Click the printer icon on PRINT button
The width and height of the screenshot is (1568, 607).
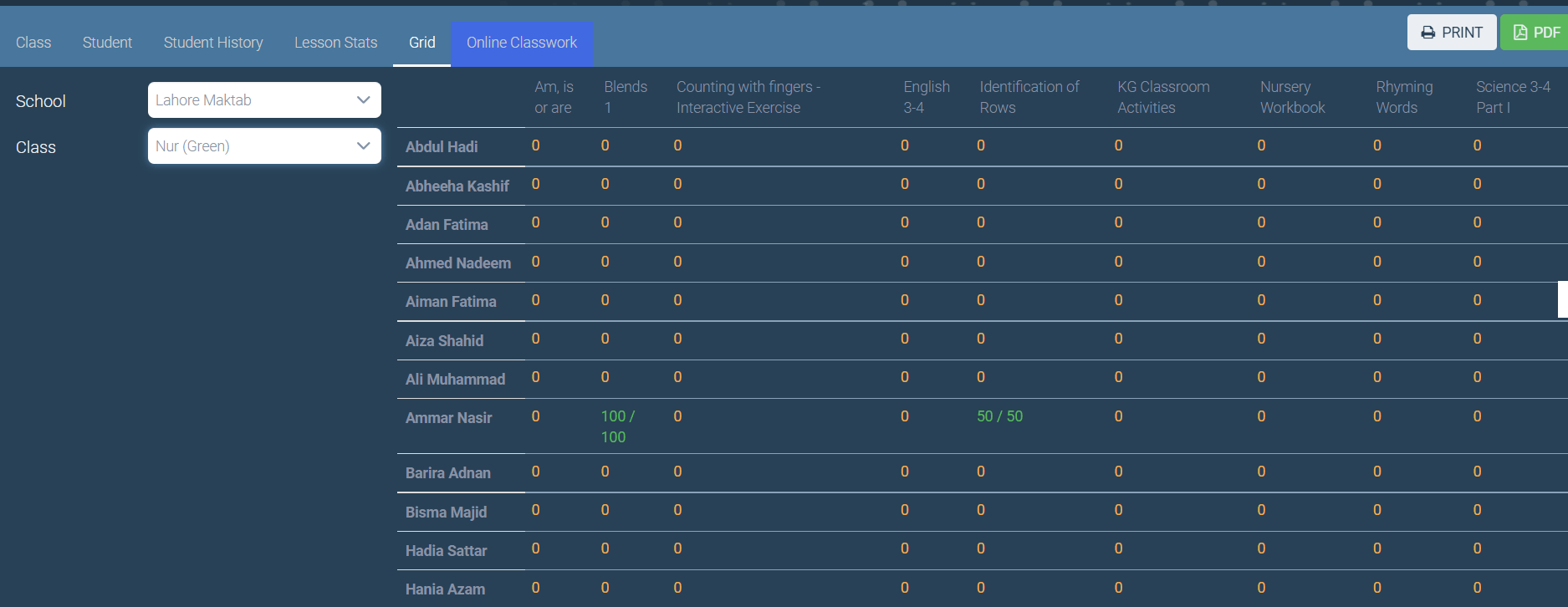click(1428, 33)
